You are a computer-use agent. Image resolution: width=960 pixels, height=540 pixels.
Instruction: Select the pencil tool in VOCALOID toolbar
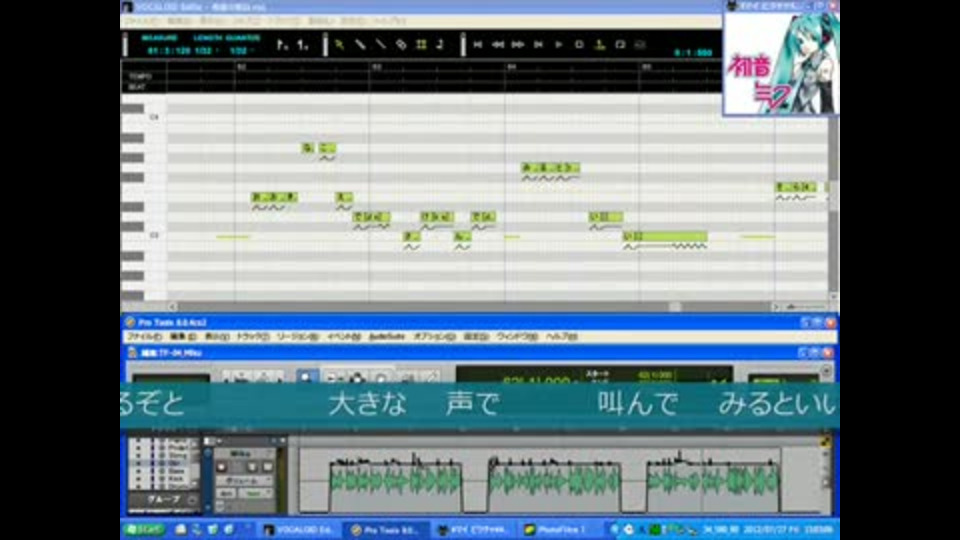tap(360, 45)
